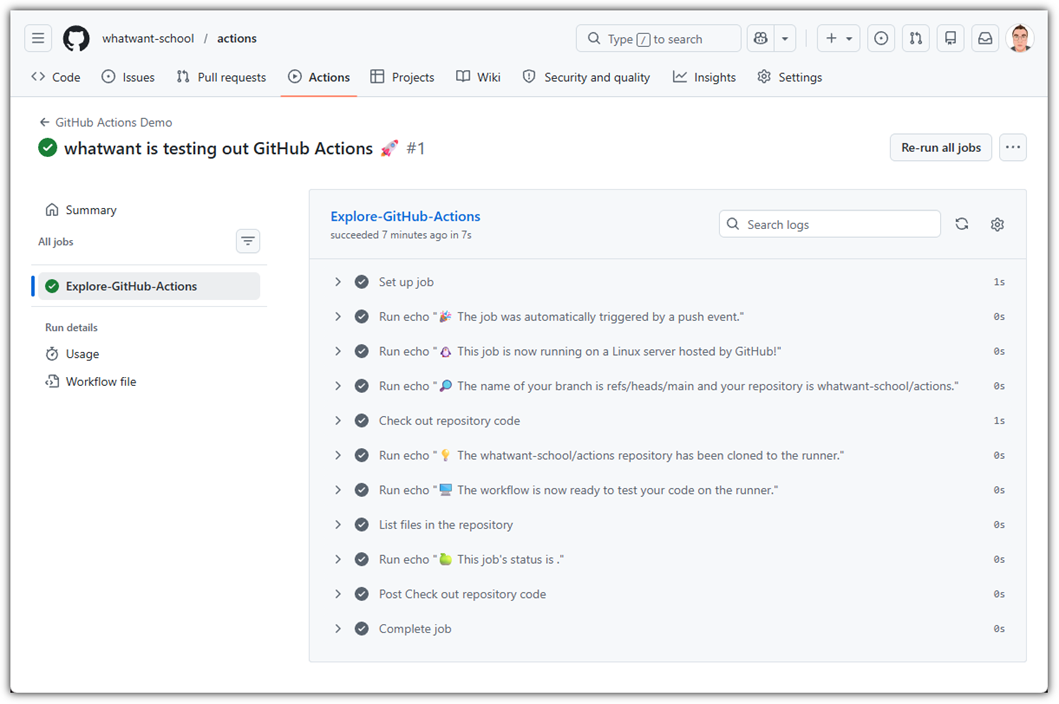Click the 'List files in the repository' text
Viewport: 1059px width, 704px height.
click(x=446, y=525)
